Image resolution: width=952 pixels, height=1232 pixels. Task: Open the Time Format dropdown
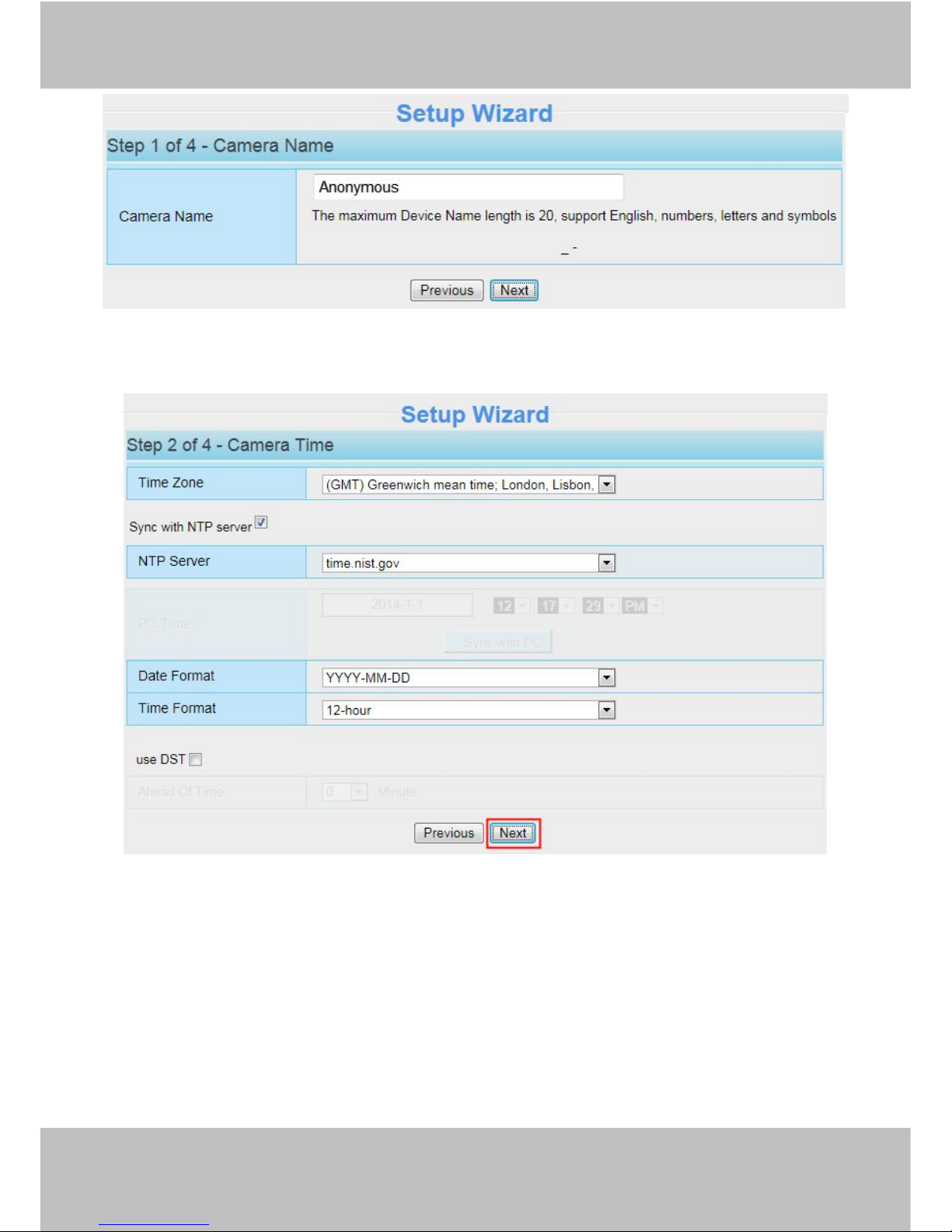pos(469,710)
